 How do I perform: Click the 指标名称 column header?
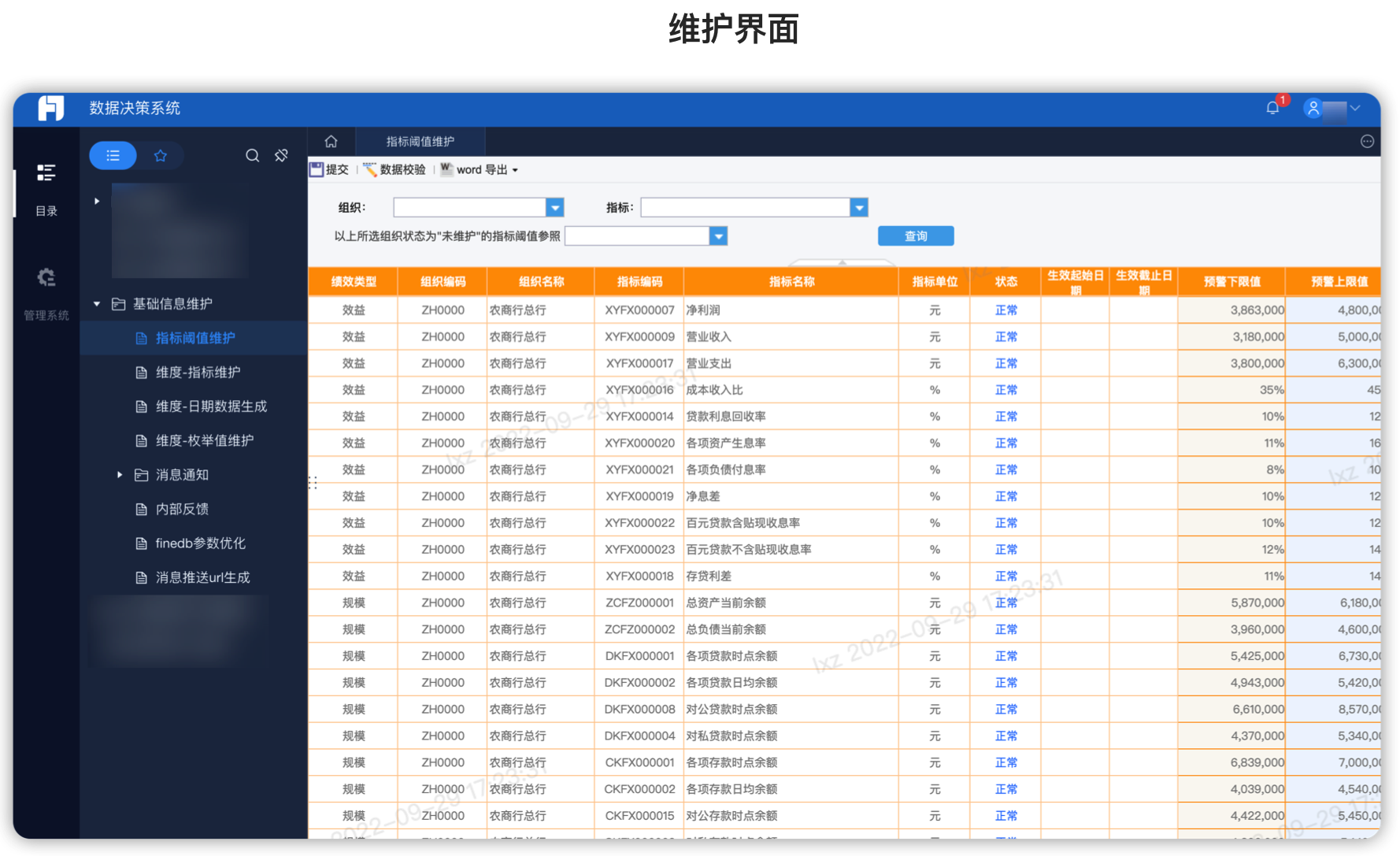click(x=791, y=282)
